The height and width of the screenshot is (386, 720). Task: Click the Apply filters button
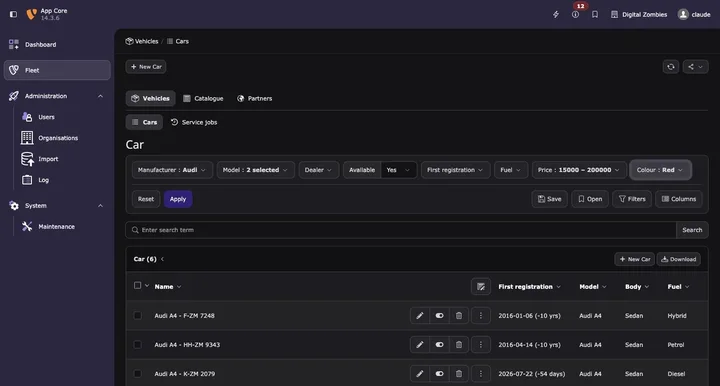pyautogui.click(x=178, y=199)
